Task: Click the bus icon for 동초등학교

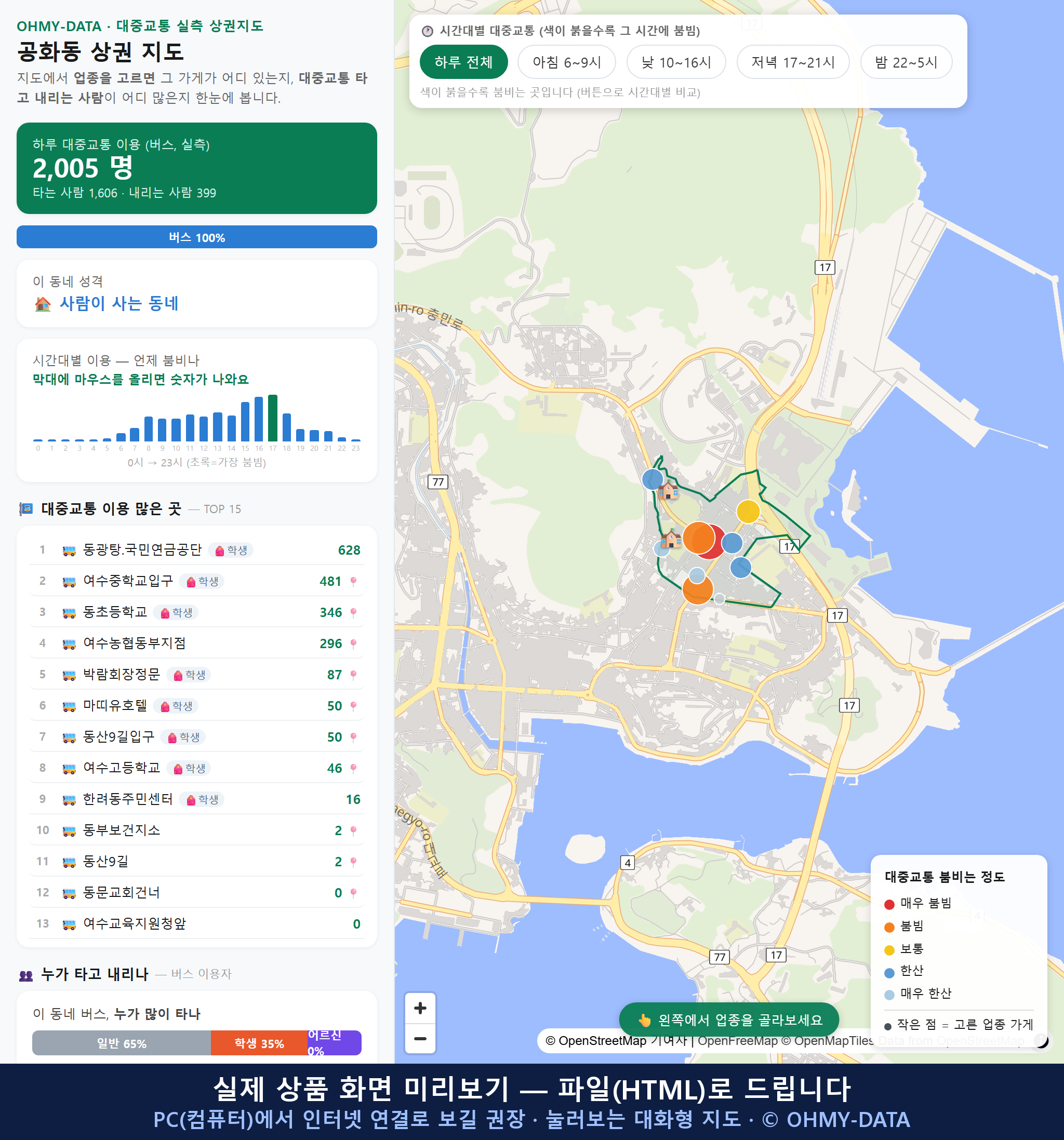Action: pos(69,612)
